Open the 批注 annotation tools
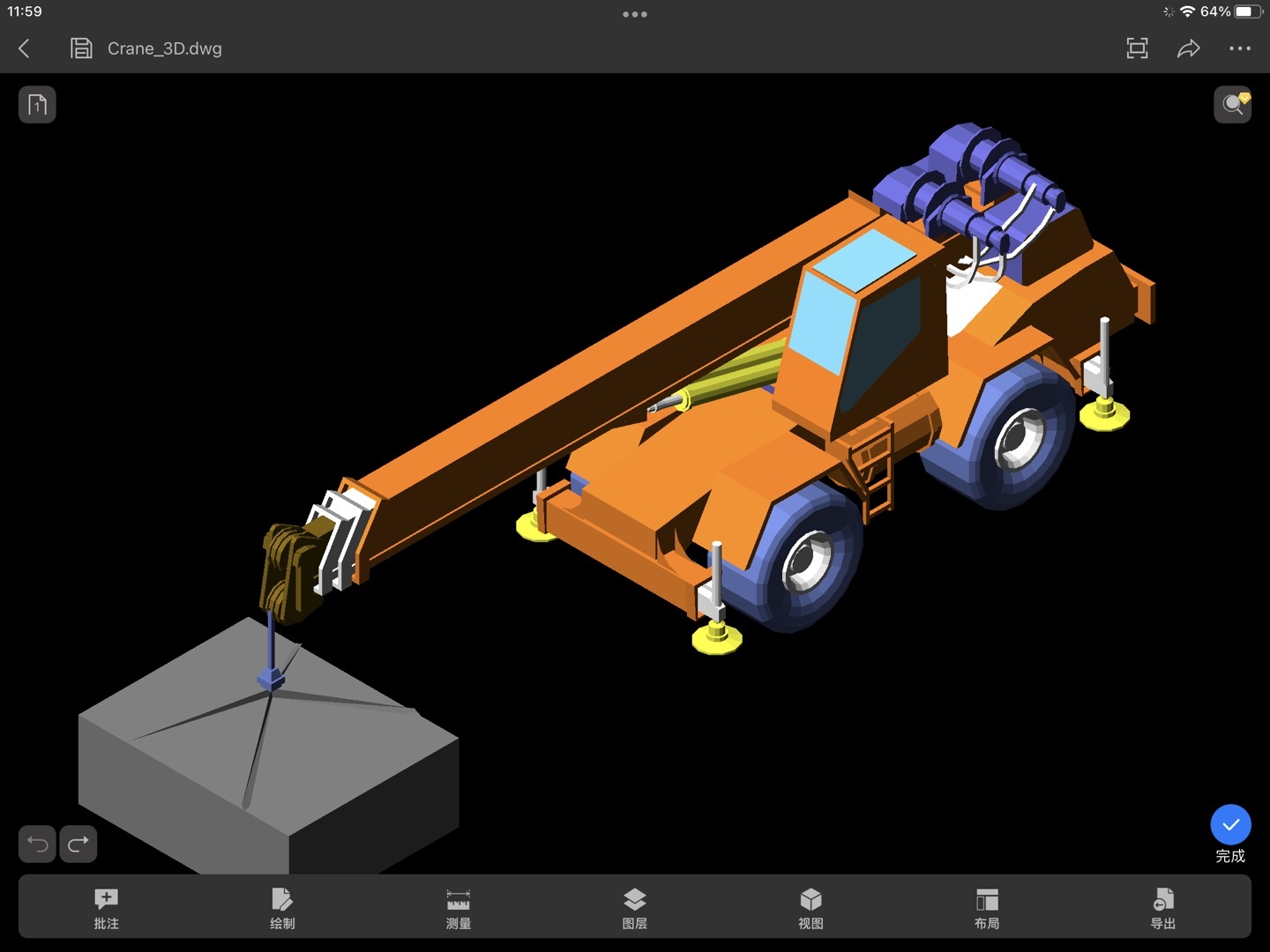The width and height of the screenshot is (1270, 952). [x=106, y=907]
